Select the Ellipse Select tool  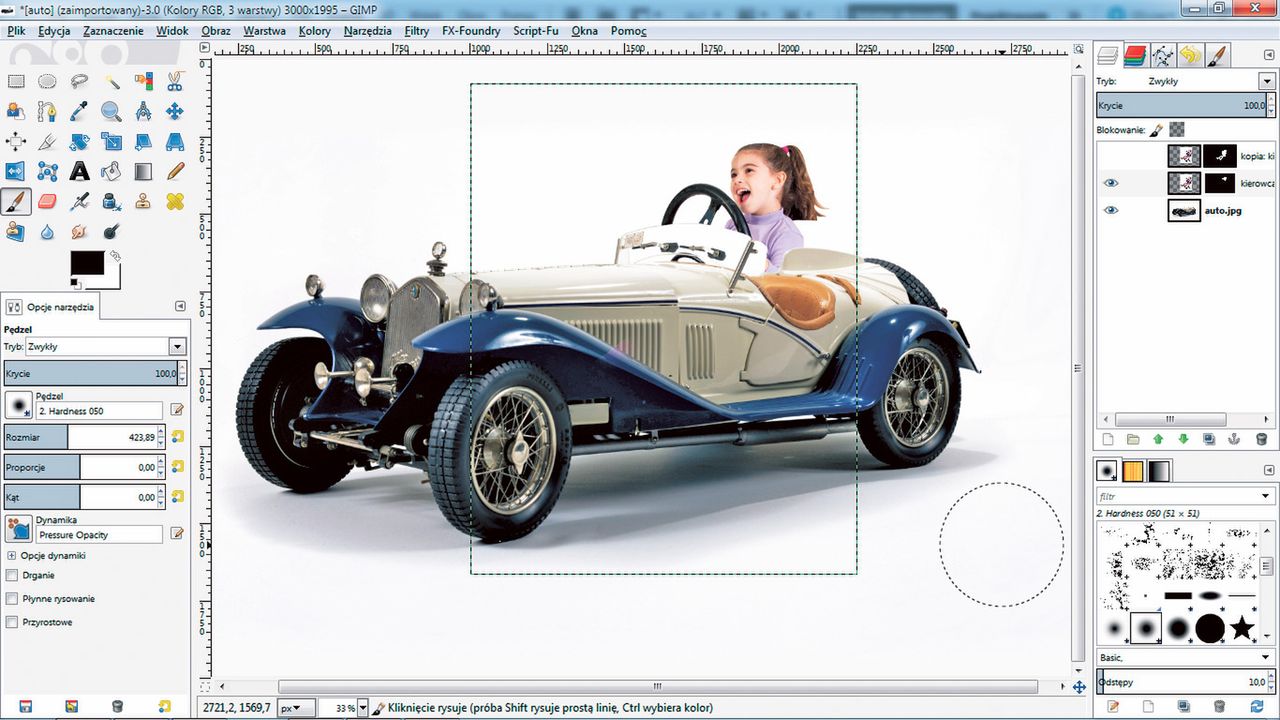coord(47,82)
